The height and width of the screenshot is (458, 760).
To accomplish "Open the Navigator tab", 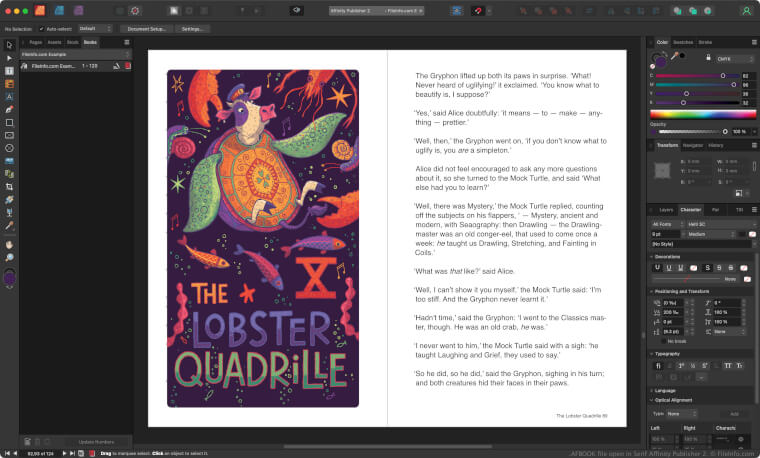I will point(693,145).
